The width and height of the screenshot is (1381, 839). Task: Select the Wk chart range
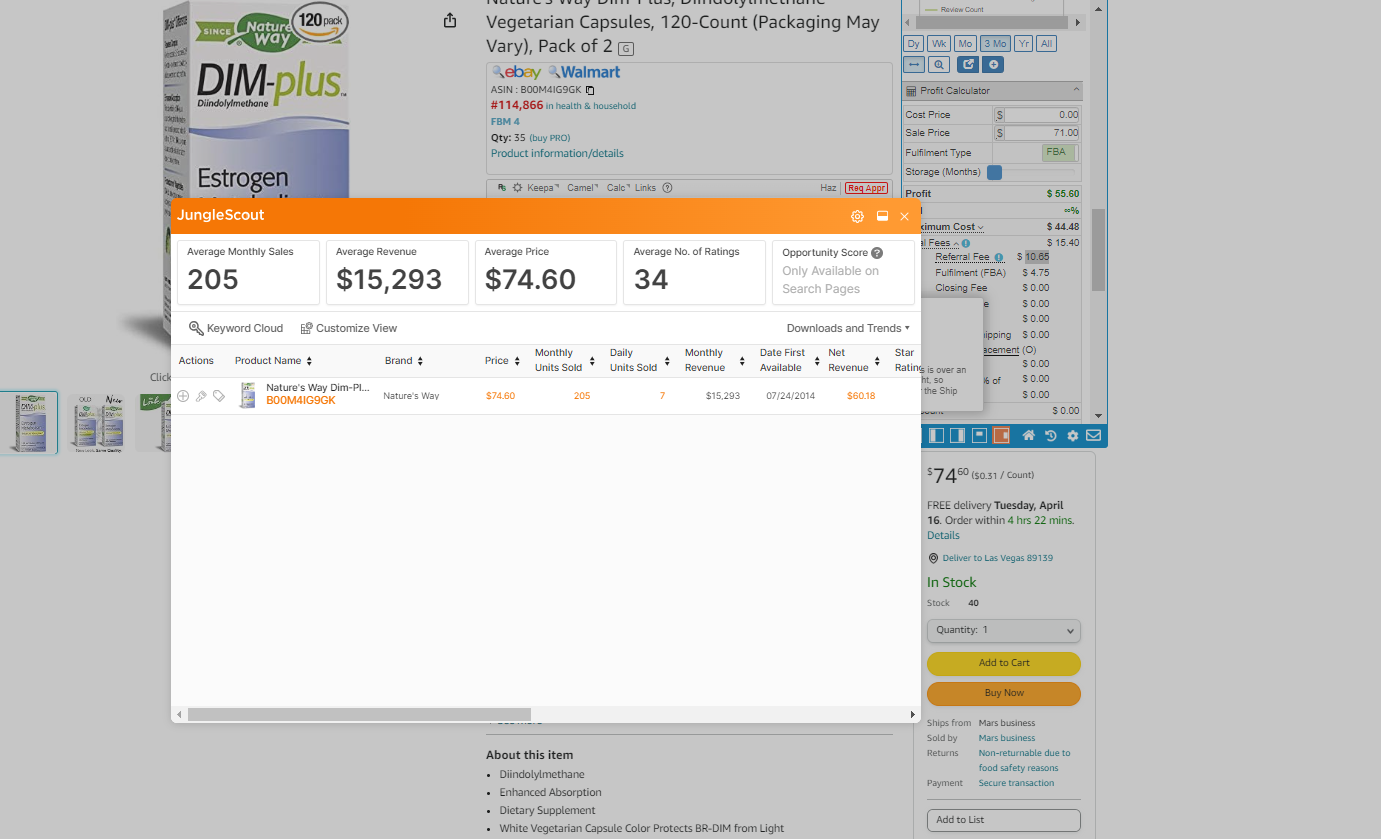click(939, 44)
